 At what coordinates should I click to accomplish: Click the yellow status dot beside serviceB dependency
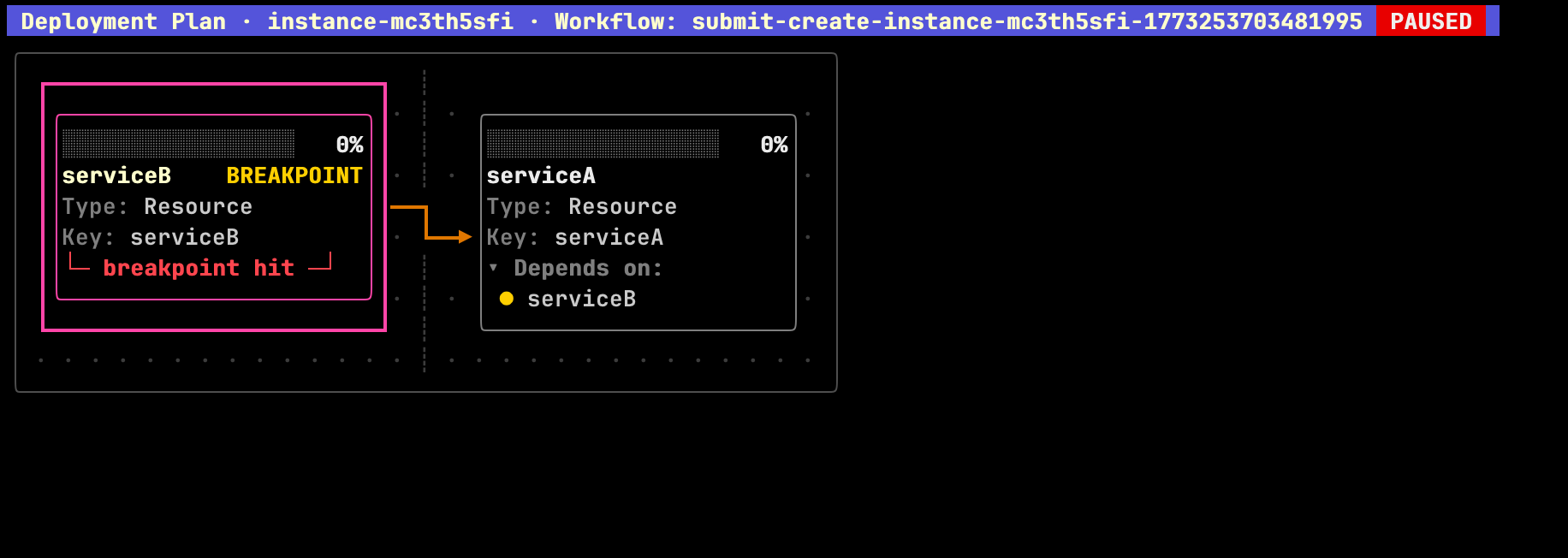[x=507, y=299]
